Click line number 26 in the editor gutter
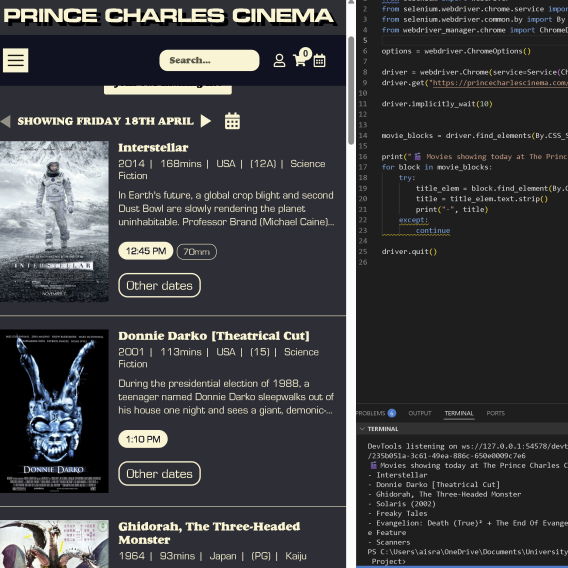 pos(363,262)
